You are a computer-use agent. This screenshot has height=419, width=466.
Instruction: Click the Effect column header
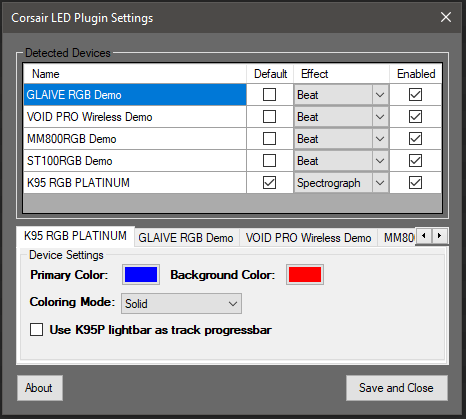coord(342,74)
